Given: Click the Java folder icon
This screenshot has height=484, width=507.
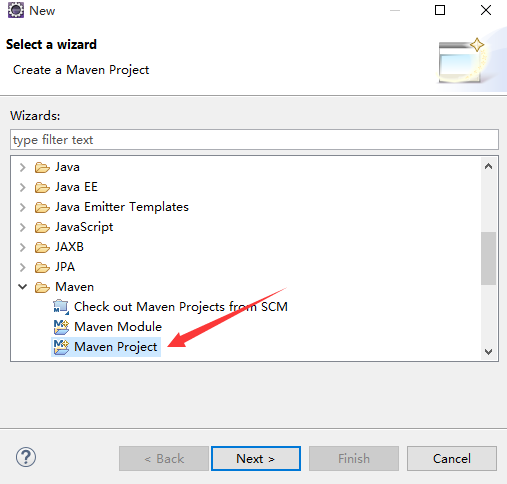Looking at the screenshot, I should (x=42, y=167).
